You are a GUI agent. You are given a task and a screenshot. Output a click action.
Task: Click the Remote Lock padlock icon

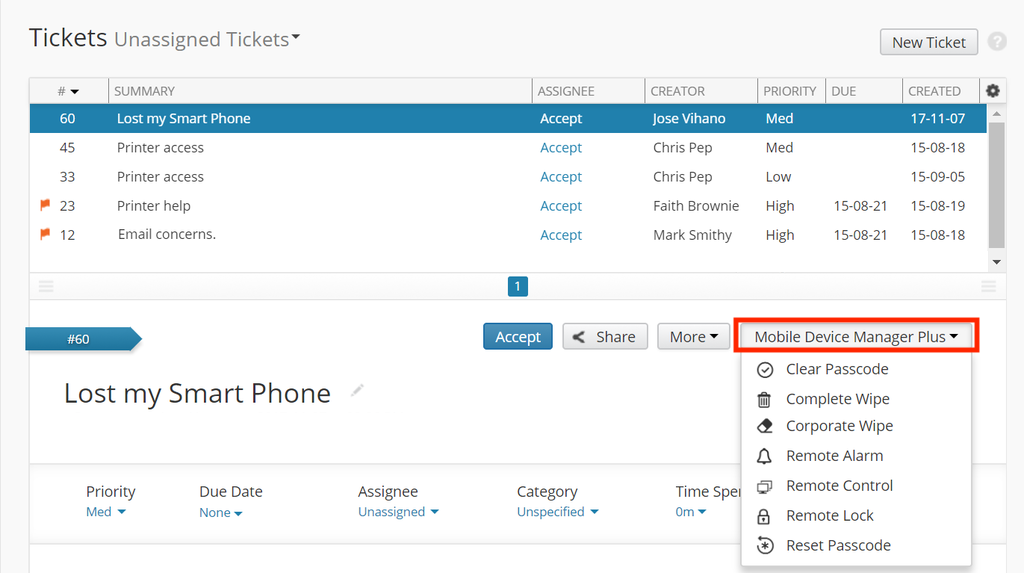tap(765, 516)
